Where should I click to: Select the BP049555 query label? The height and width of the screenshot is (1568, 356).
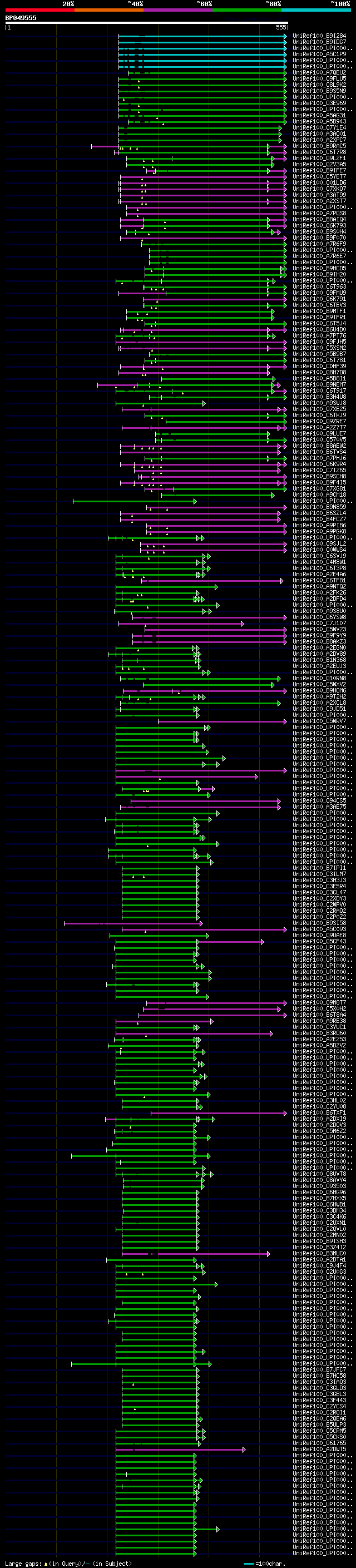tap(21, 18)
